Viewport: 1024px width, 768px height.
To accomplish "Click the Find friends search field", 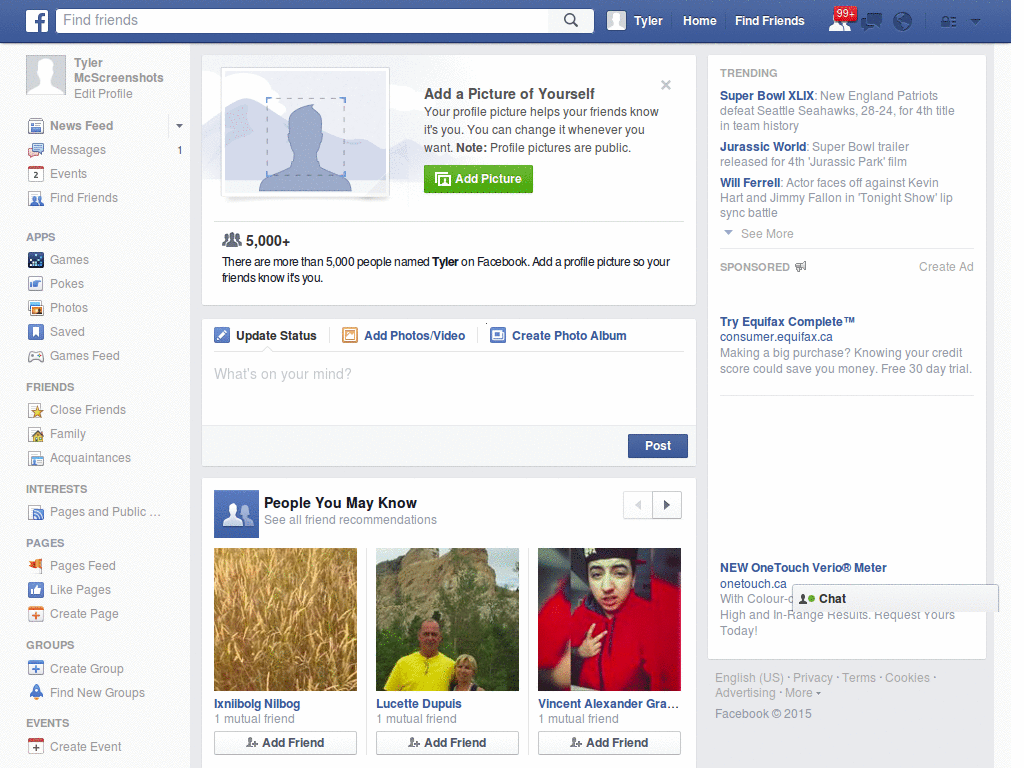I will [x=304, y=20].
